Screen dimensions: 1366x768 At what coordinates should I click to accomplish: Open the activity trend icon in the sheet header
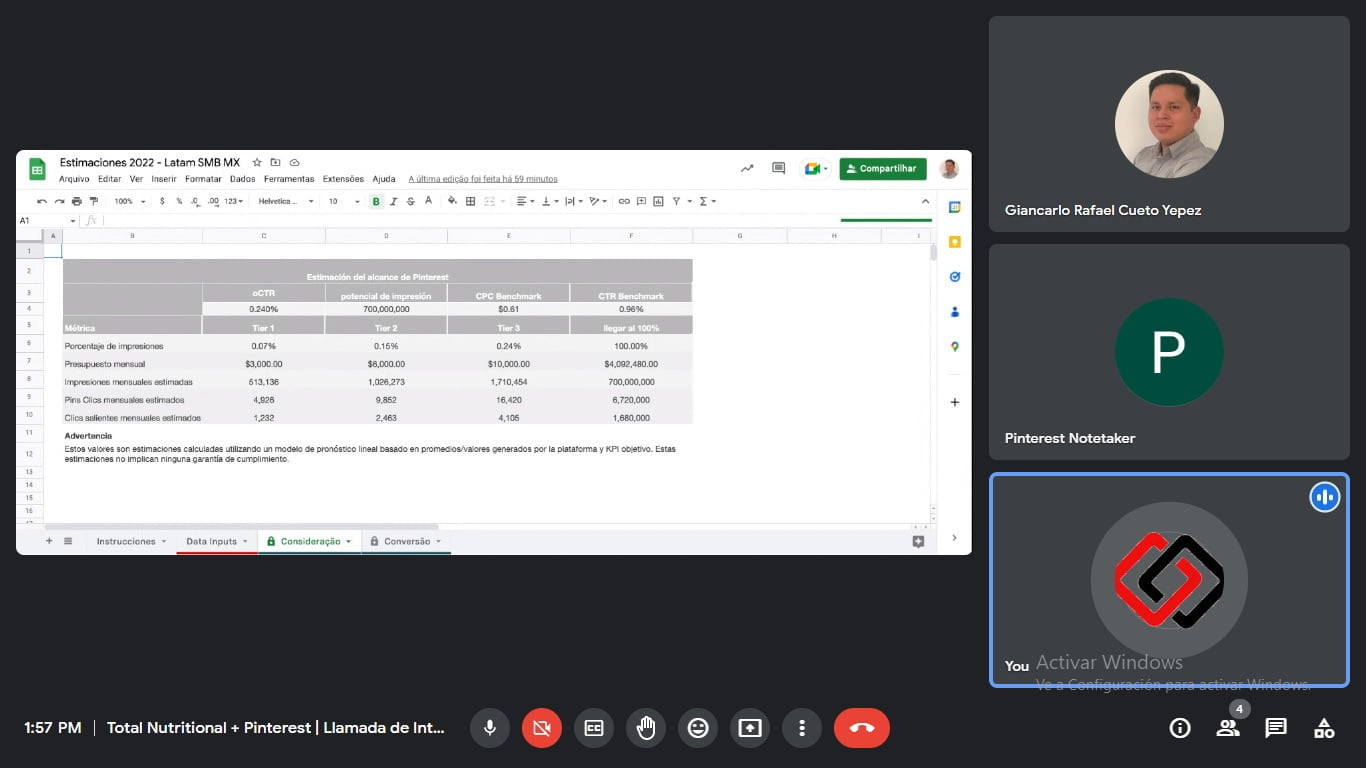(x=747, y=169)
